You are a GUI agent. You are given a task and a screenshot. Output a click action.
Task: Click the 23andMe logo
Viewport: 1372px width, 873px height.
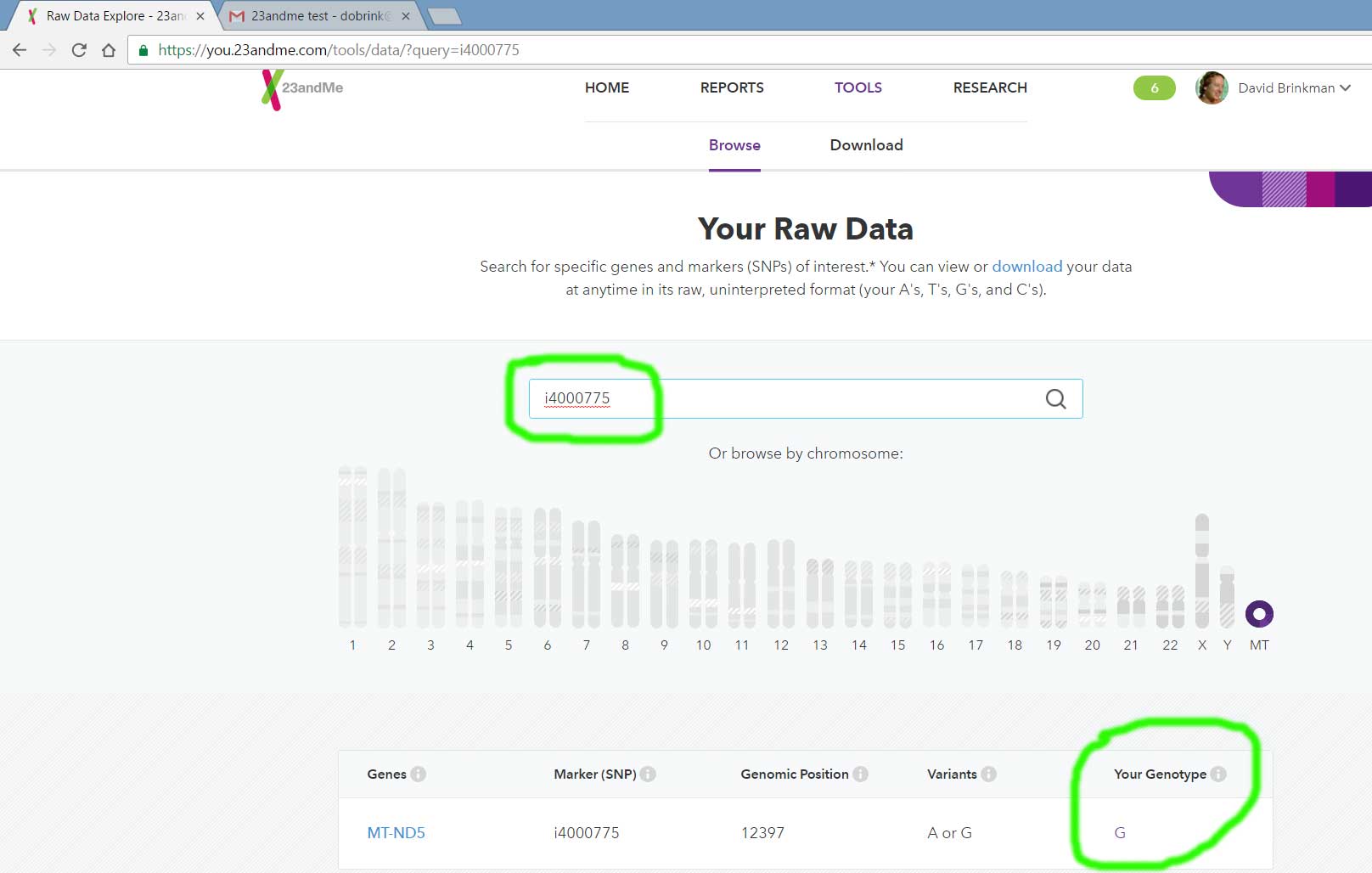tap(303, 88)
